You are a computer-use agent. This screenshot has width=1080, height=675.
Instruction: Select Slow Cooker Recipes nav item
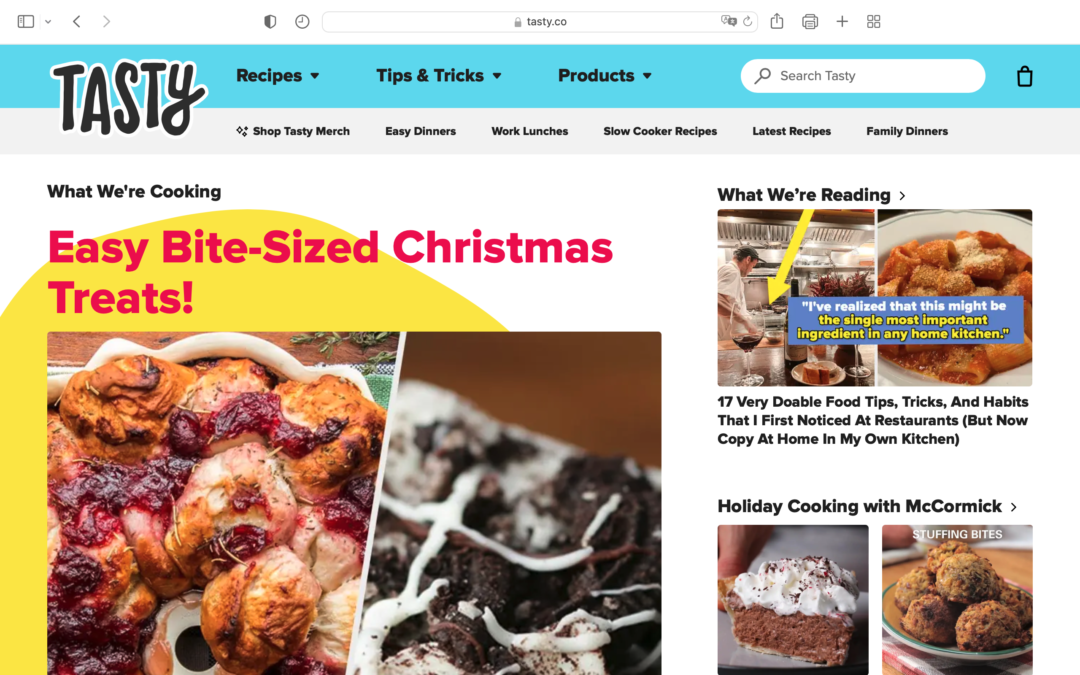[x=660, y=131]
